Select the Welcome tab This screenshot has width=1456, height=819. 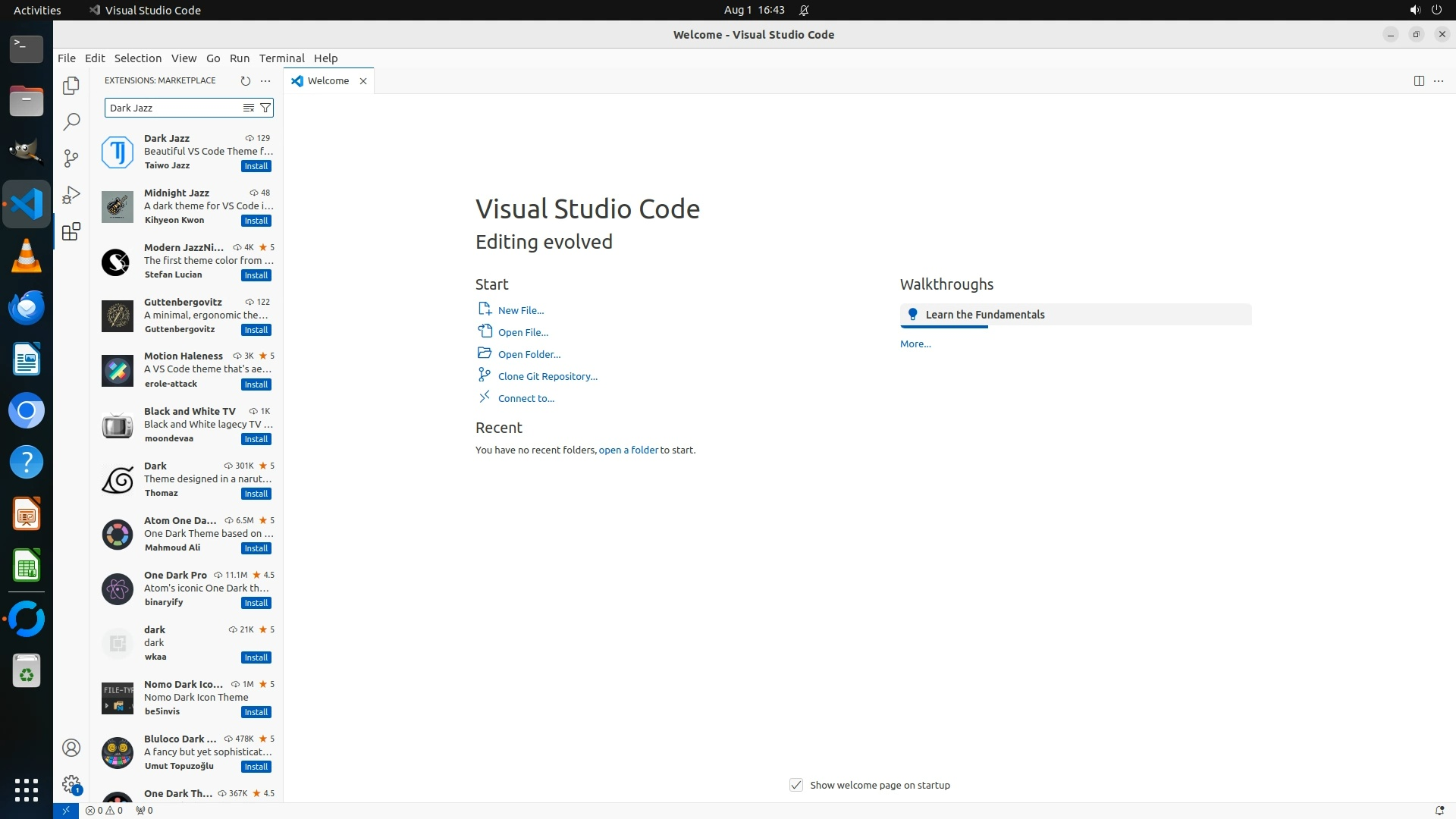point(328,80)
